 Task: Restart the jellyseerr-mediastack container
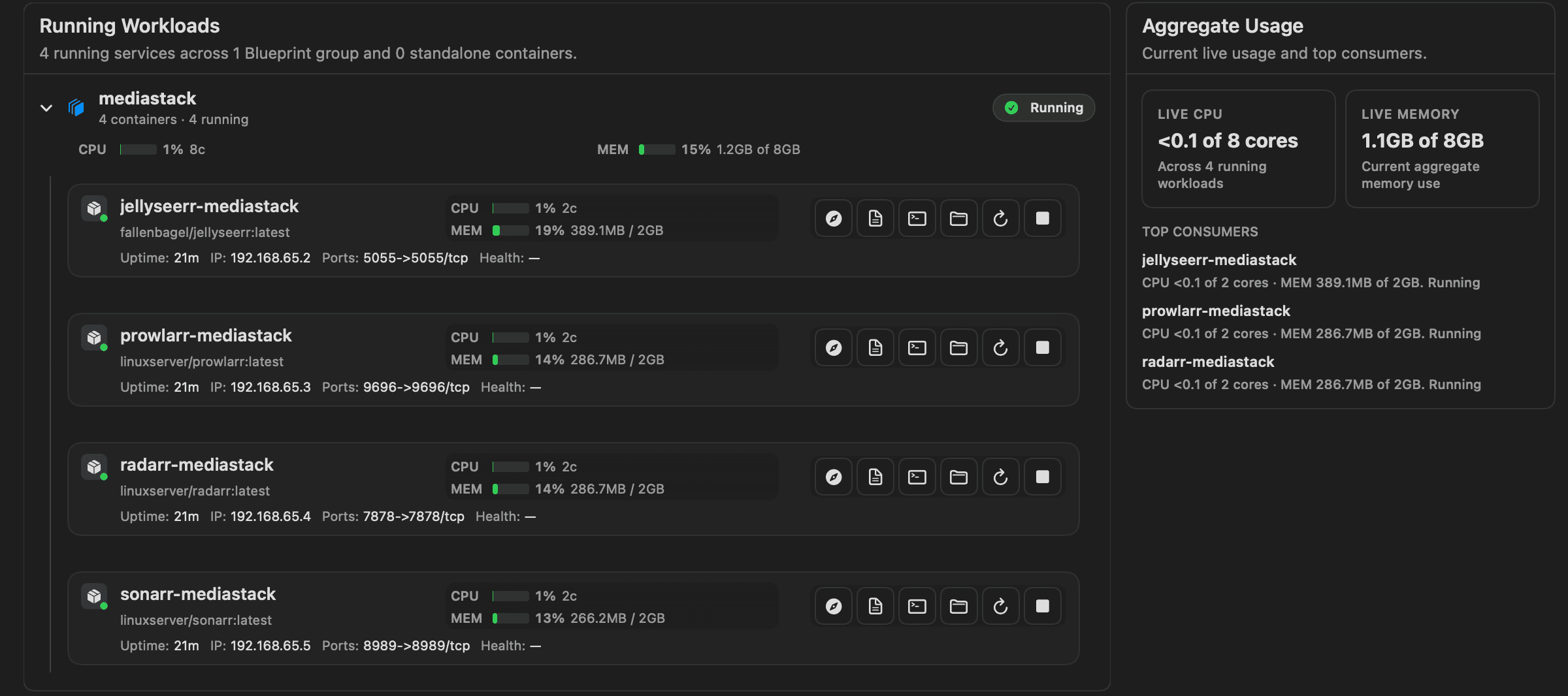pos(1001,218)
